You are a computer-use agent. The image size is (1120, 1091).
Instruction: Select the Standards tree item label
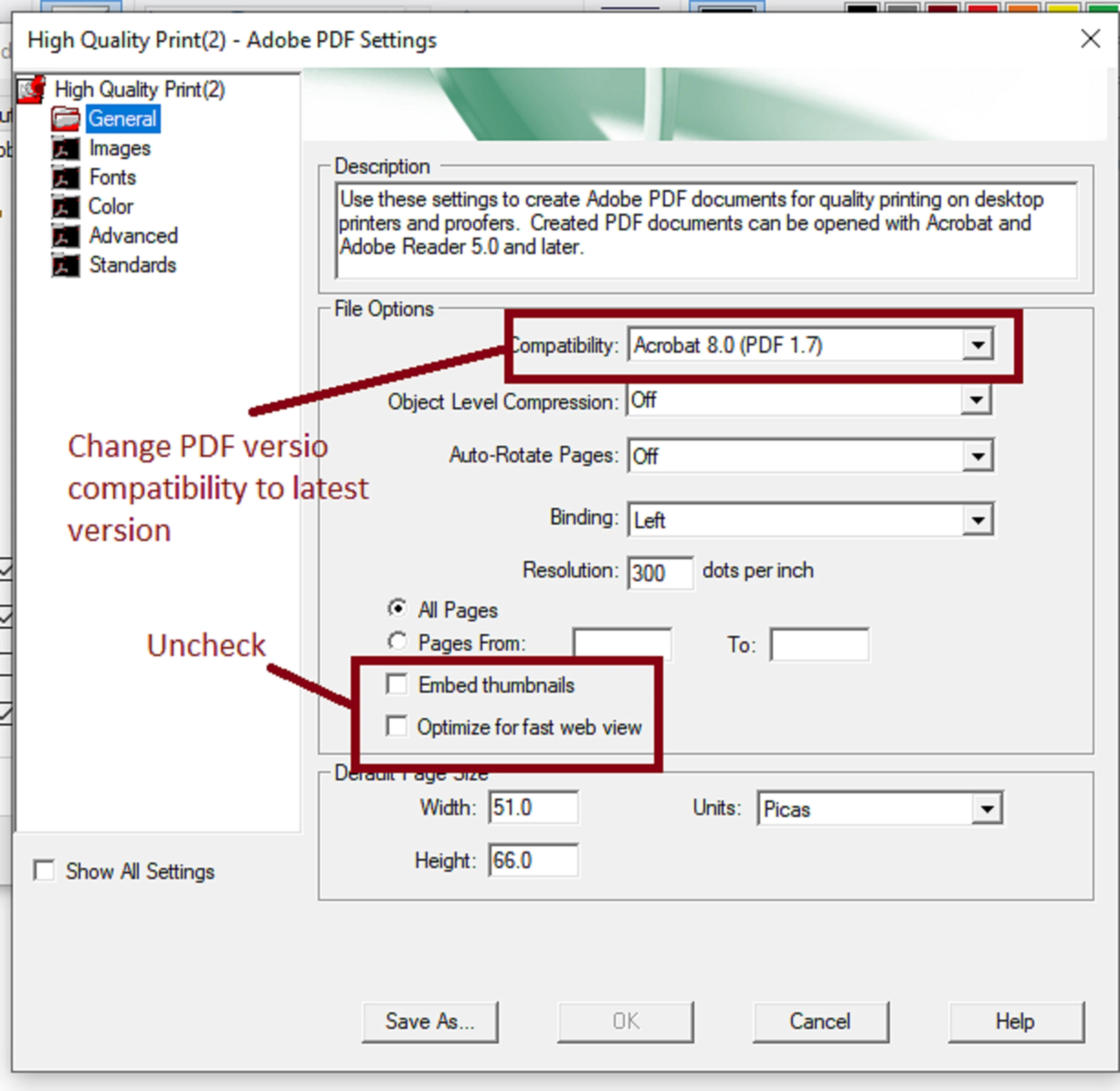point(132,265)
